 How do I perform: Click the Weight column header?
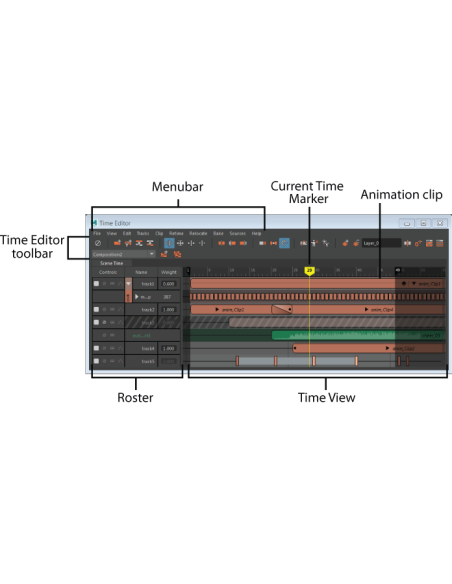(169, 272)
